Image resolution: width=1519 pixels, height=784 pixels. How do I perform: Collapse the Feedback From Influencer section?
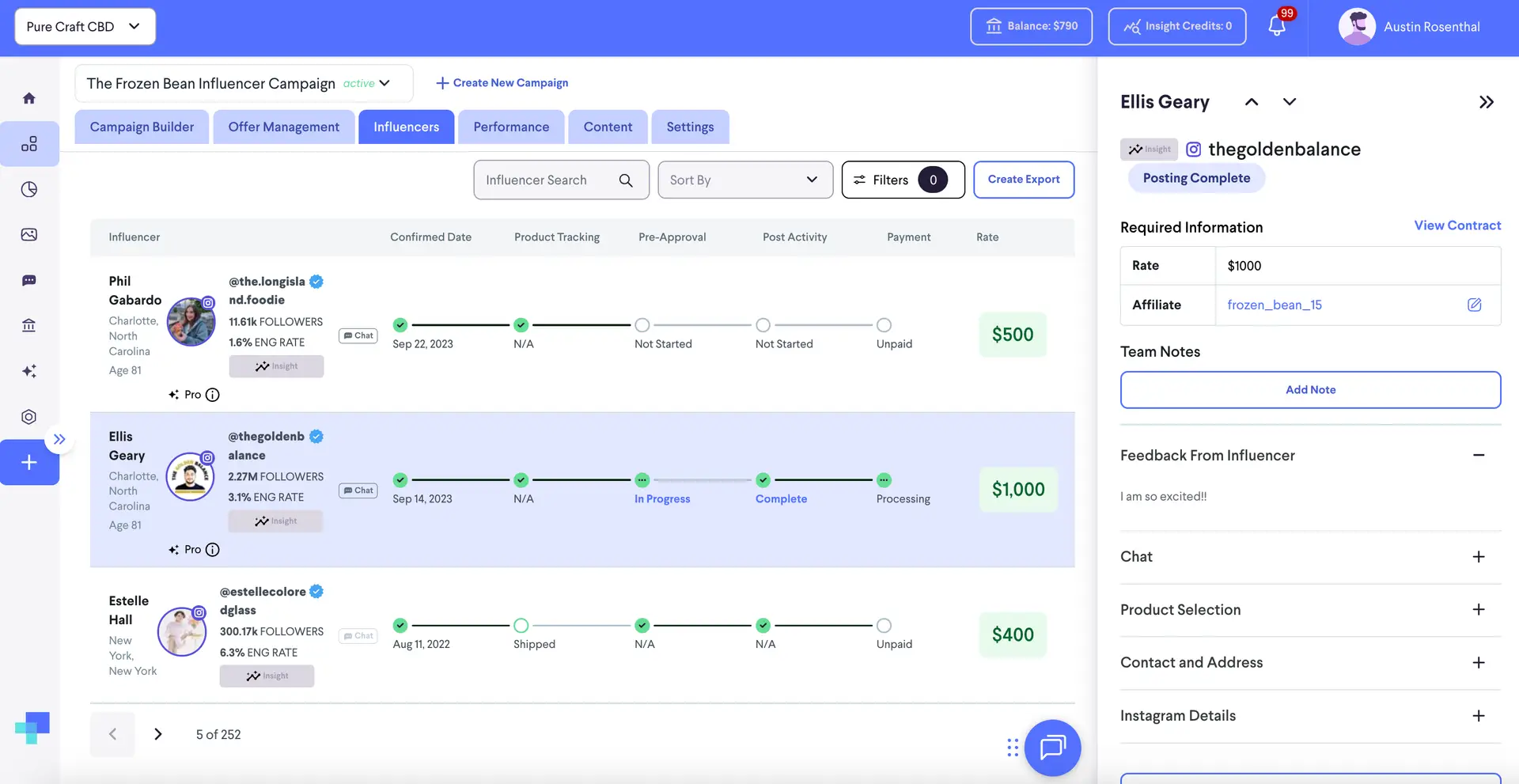coord(1479,456)
